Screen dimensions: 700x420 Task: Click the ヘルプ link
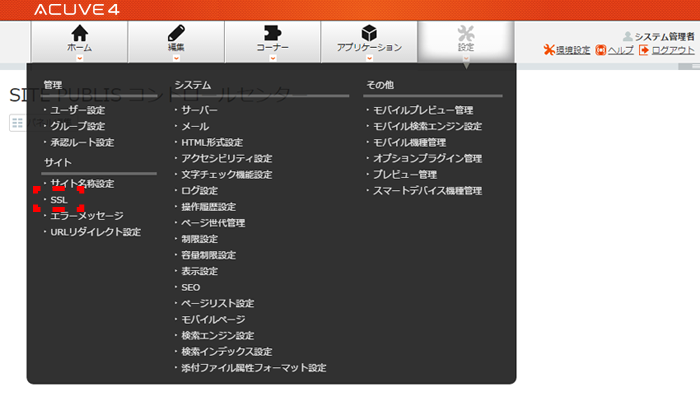tap(621, 50)
